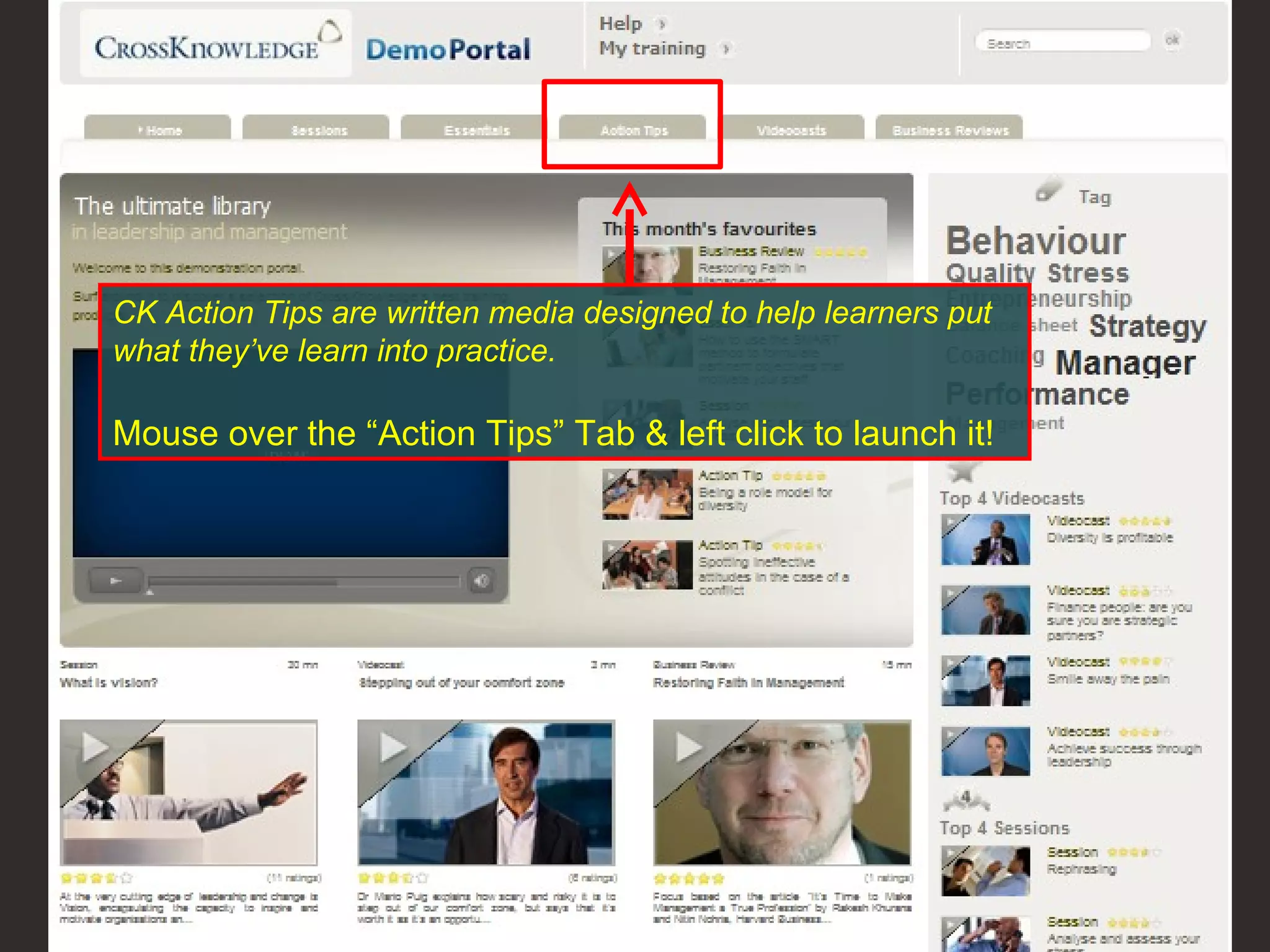Open Action Tip Being a role model thumbnail
Viewport: 1270px width, 952px height.
(x=647, y=494)
